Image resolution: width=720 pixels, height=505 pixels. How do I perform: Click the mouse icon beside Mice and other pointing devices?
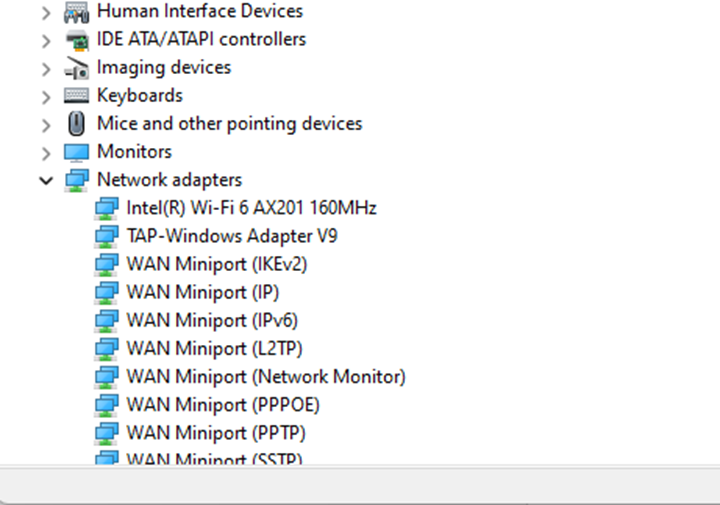[76, 124]
